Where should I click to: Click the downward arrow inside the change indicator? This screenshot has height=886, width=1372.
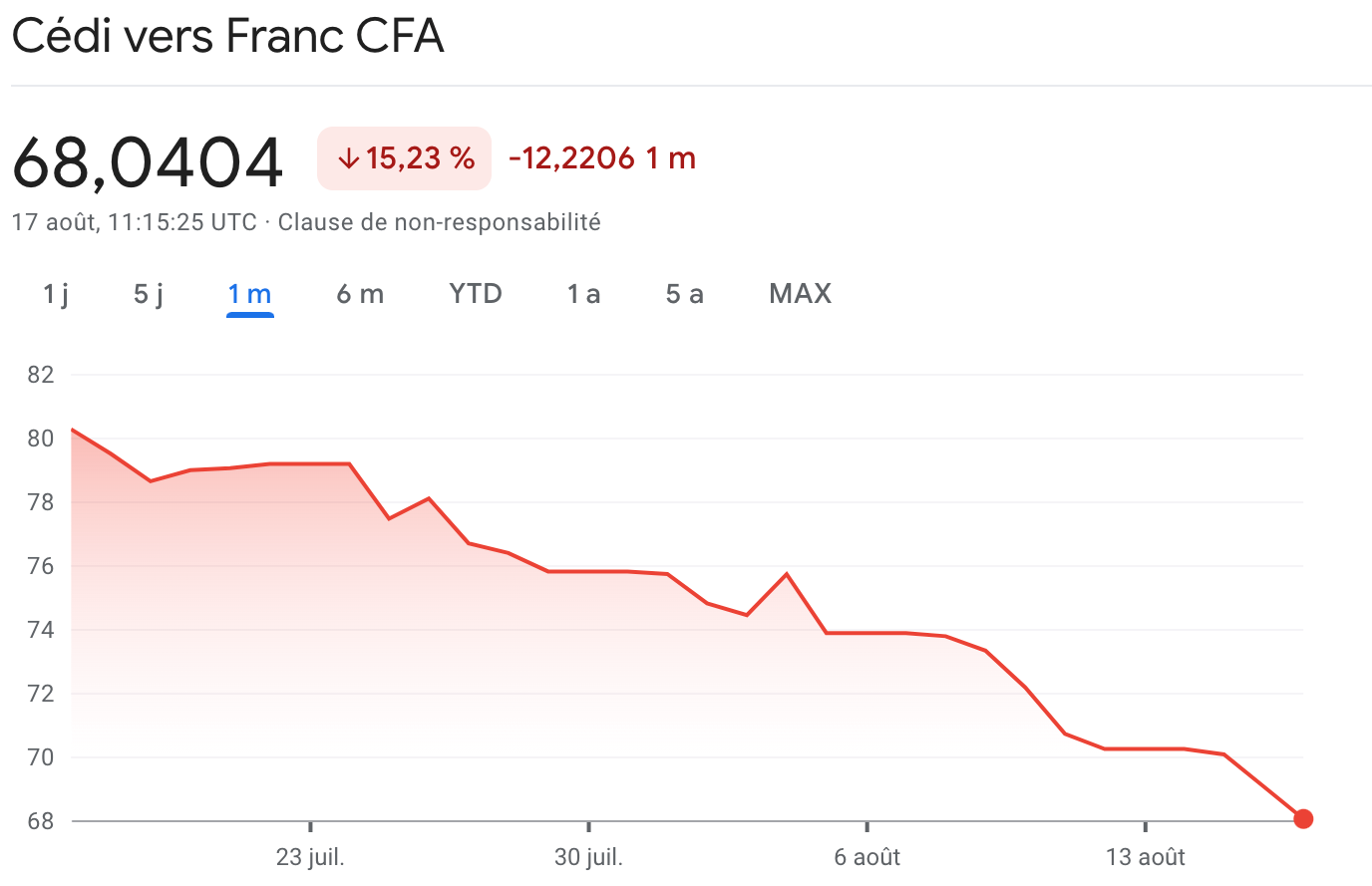coord(346,157)
